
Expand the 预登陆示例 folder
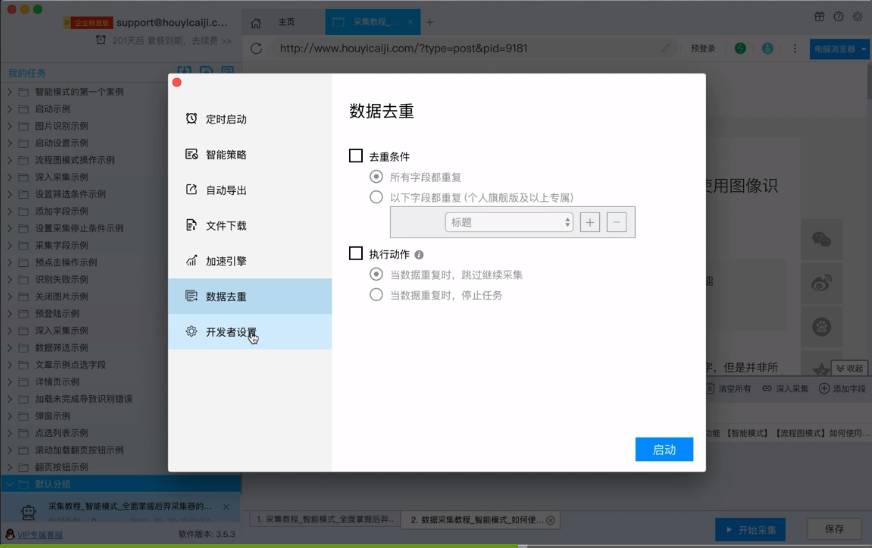[x=9, y=314]
